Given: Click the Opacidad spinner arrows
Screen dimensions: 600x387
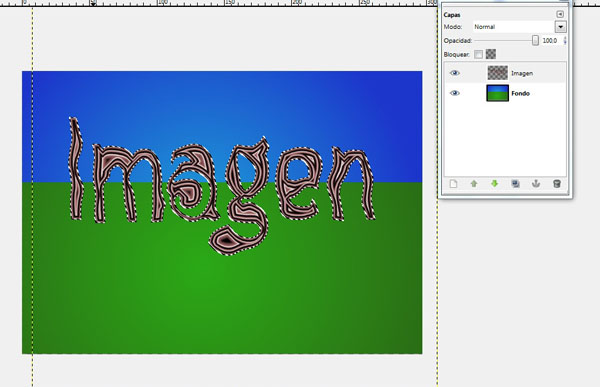Looking at the screenshot, I should [x=565, y=41].
